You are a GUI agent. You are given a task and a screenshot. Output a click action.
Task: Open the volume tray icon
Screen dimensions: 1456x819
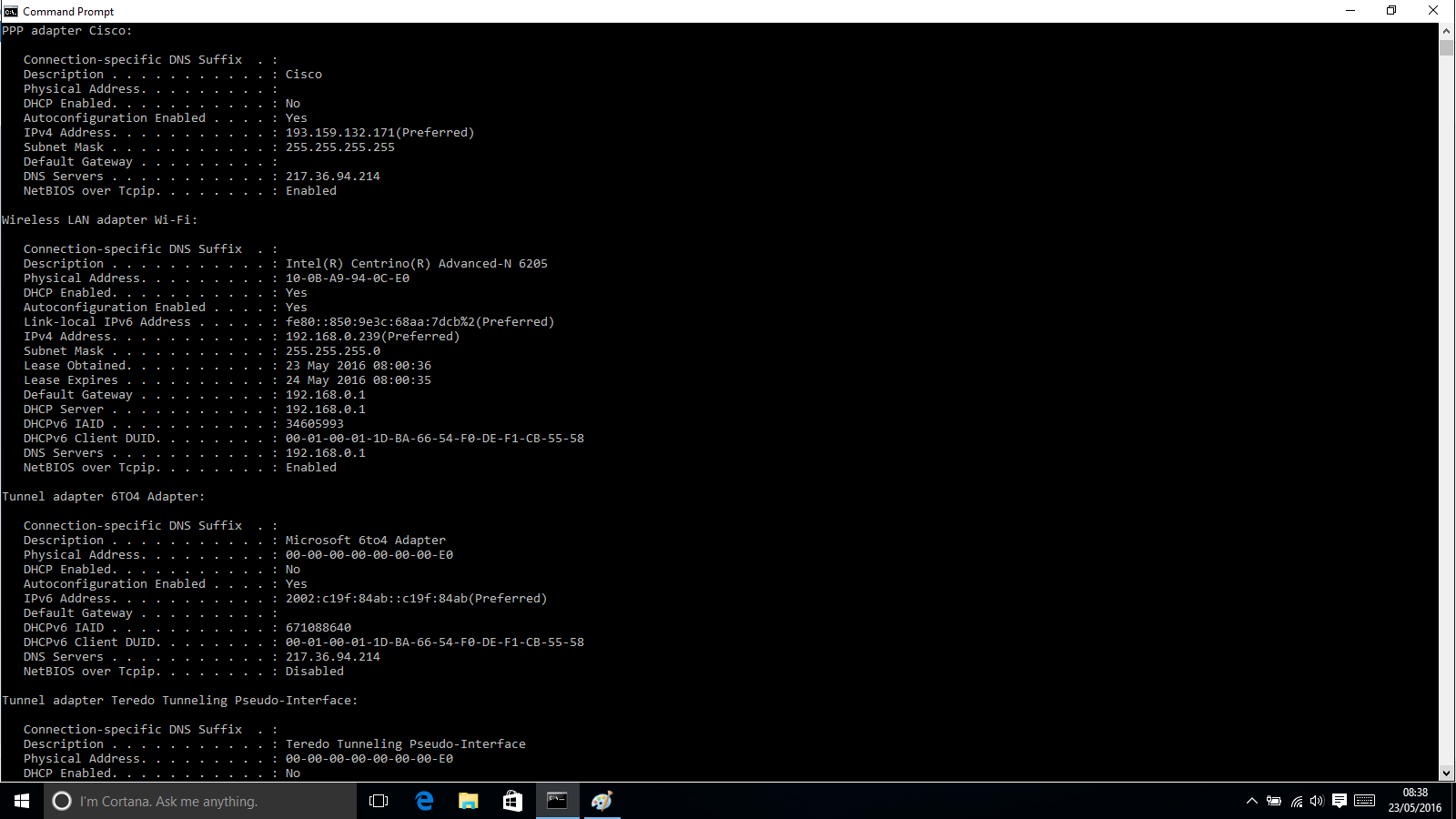coord(1317,801)
